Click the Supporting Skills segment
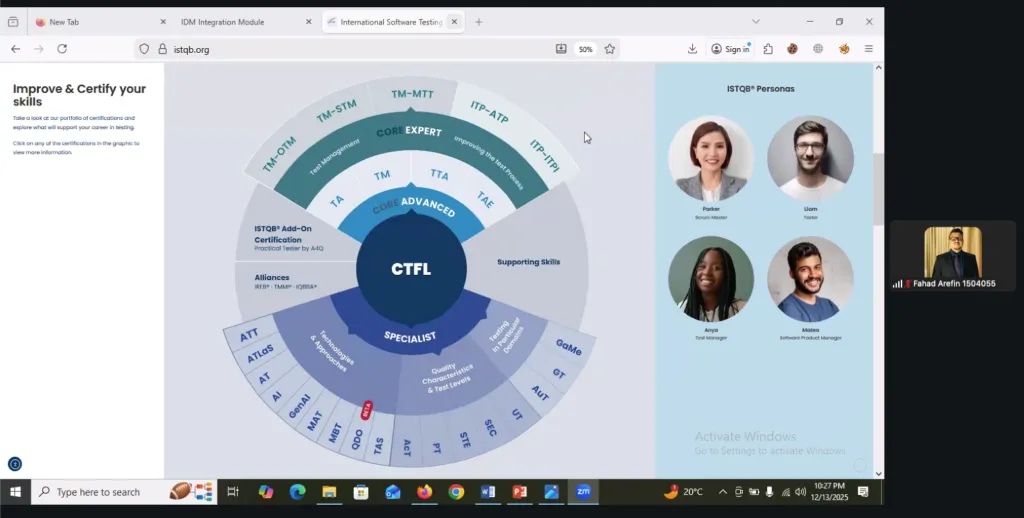1024x518 pixels. (x=528, y=262)
